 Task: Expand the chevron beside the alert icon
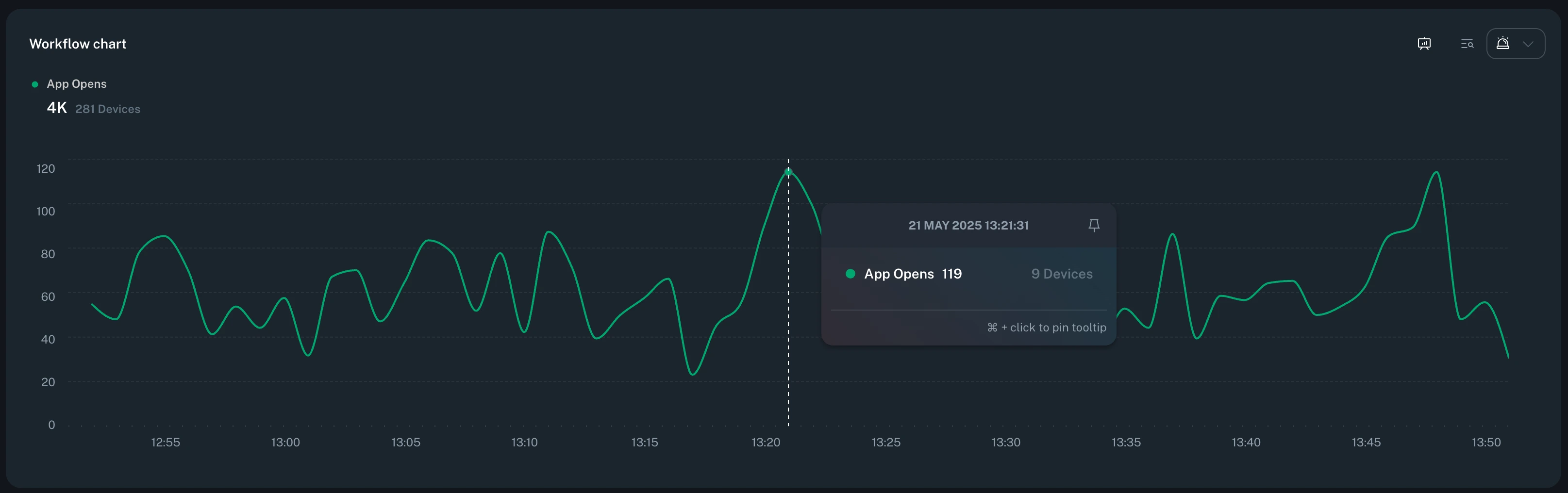1529,43
